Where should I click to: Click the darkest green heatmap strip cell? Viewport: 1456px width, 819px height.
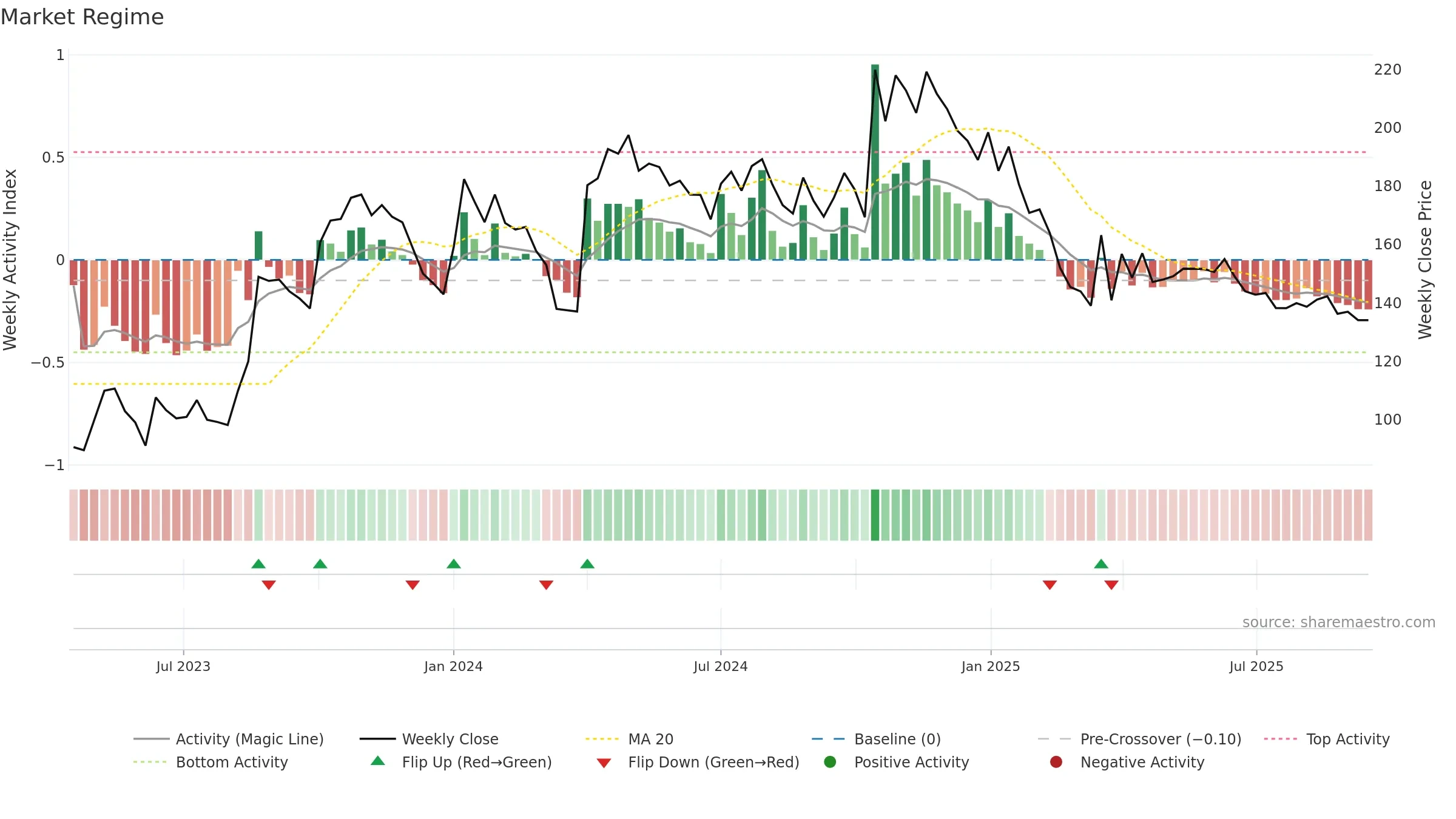pyautogui.click(x=875, y=515)
